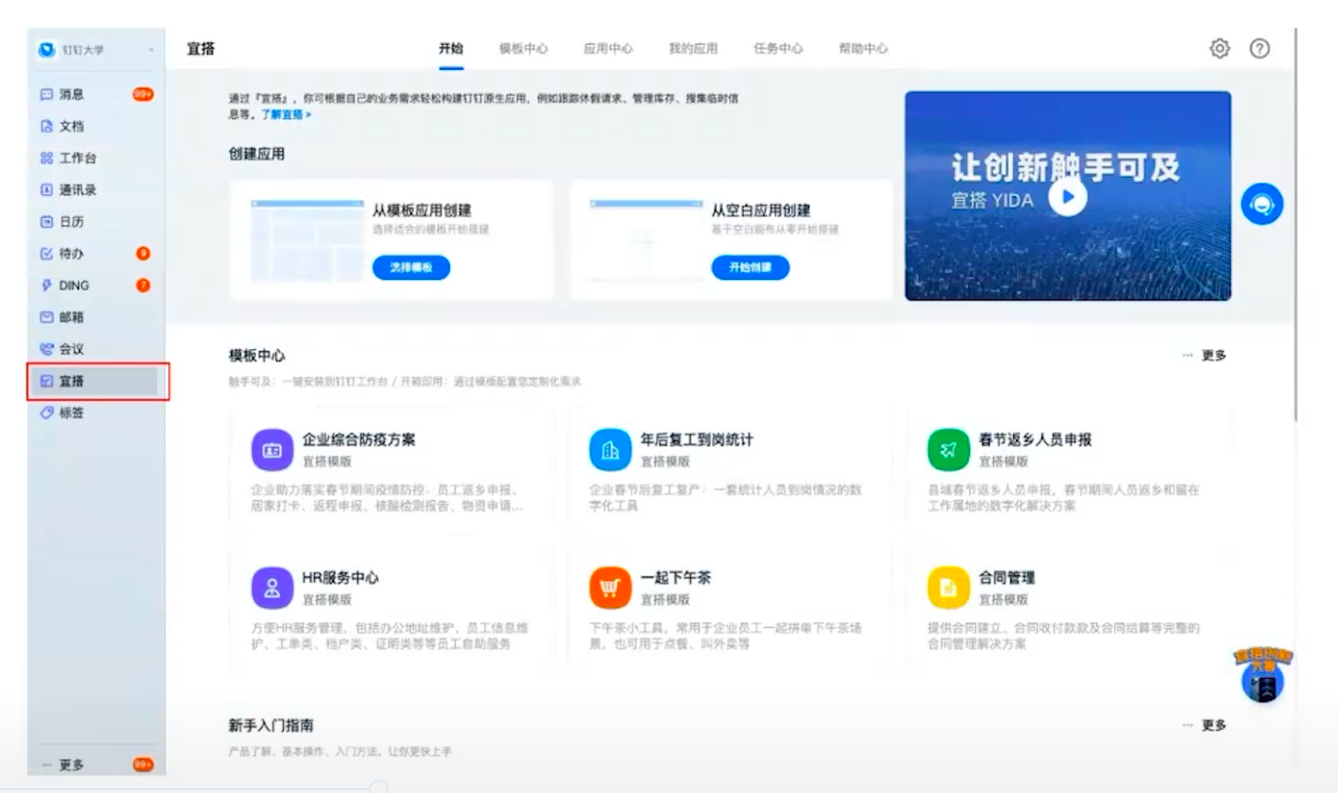The image size is (1338, 793).
Task: Click the 开始创建 button
Action: pos(750,267)
